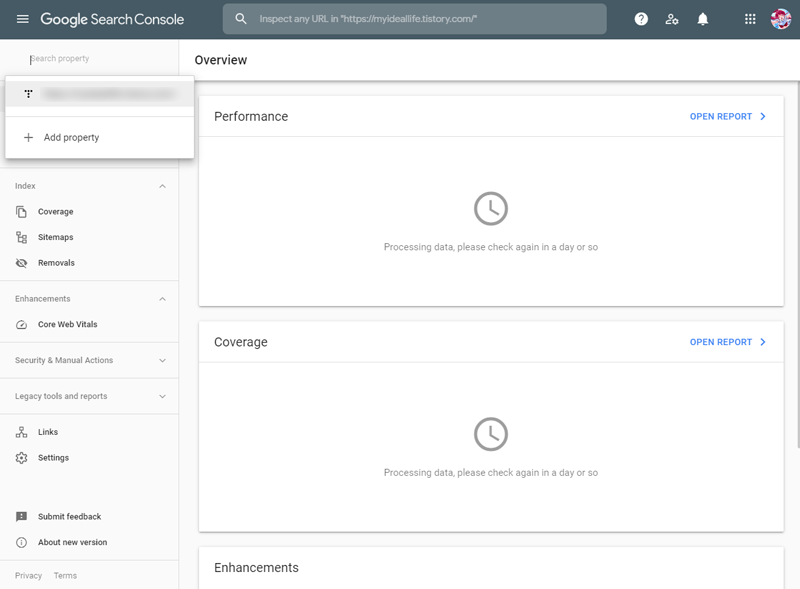Click the Removals crossed-eye icon

coord(21,263)
